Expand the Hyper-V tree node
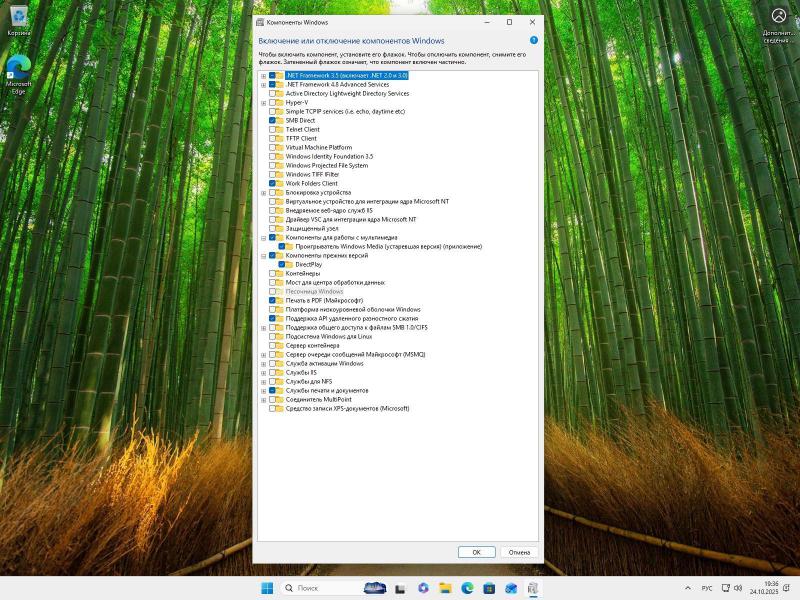Viewport: 800px width, 600px height. 263,102
